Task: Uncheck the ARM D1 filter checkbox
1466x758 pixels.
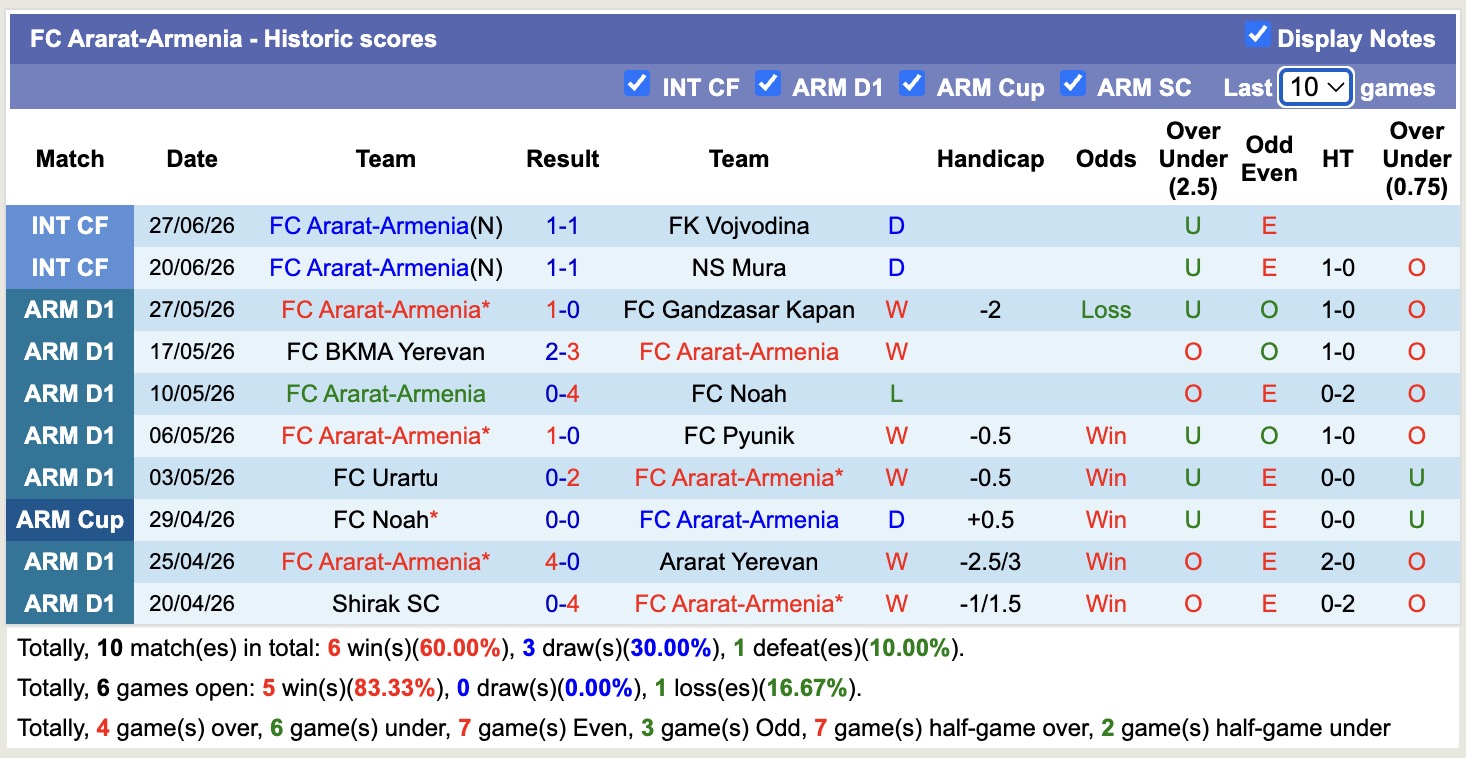Action: coord(767,83)
